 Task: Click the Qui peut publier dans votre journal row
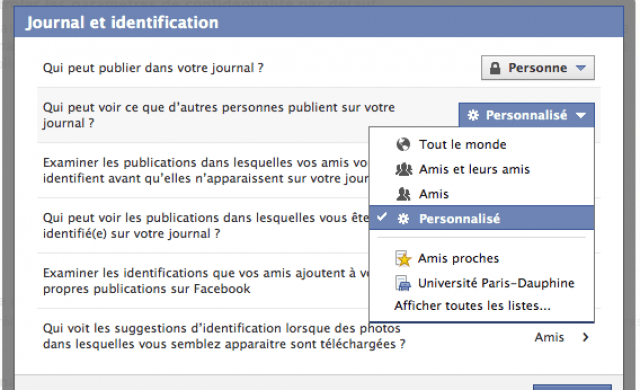click(x=318, y=68)
